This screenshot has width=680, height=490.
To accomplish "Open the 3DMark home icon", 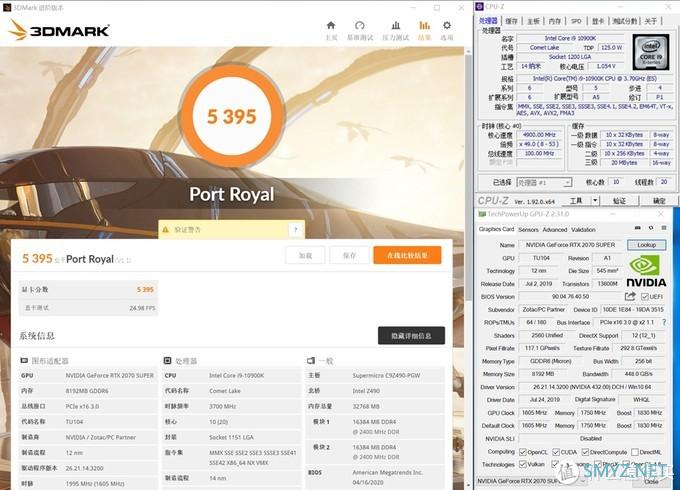I will [331, 25].
